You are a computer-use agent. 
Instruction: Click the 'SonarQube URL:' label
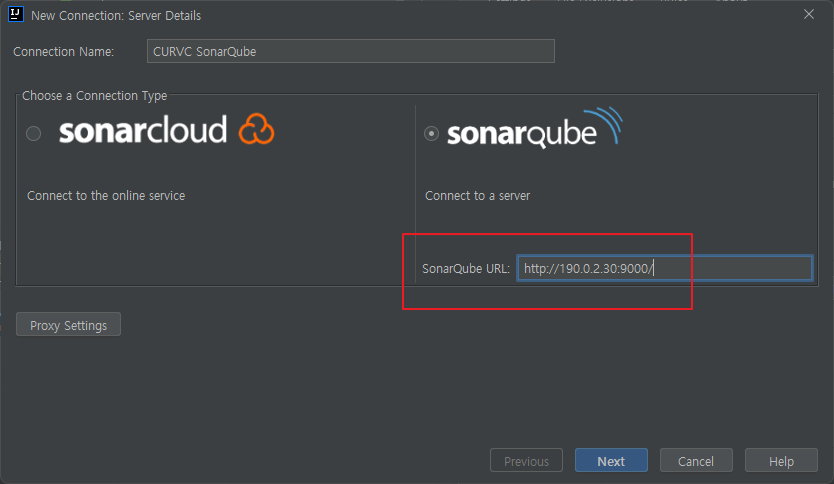pos(465,269)
